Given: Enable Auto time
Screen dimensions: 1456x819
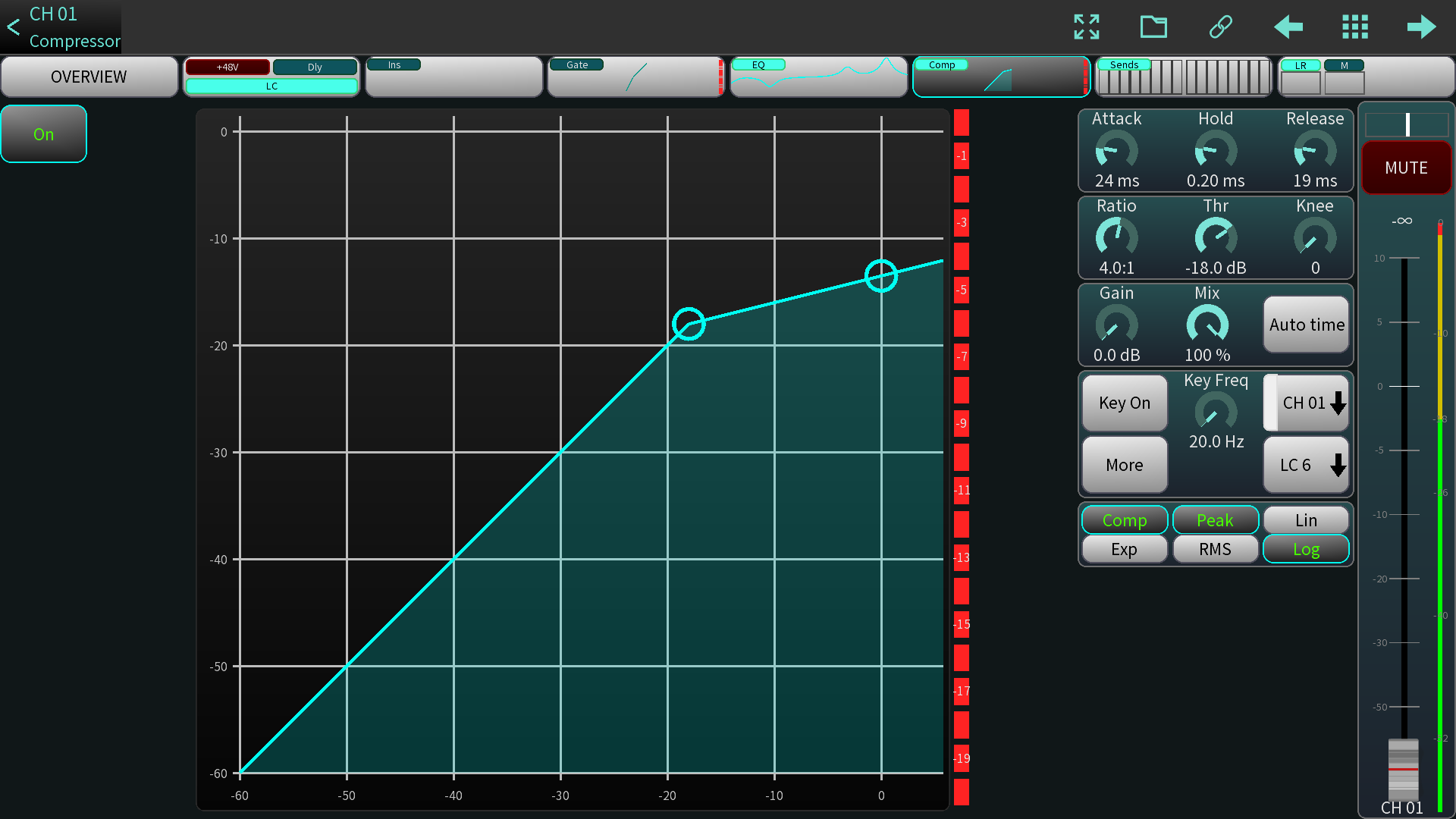Looking at the screenshot, I should 1307,325.
